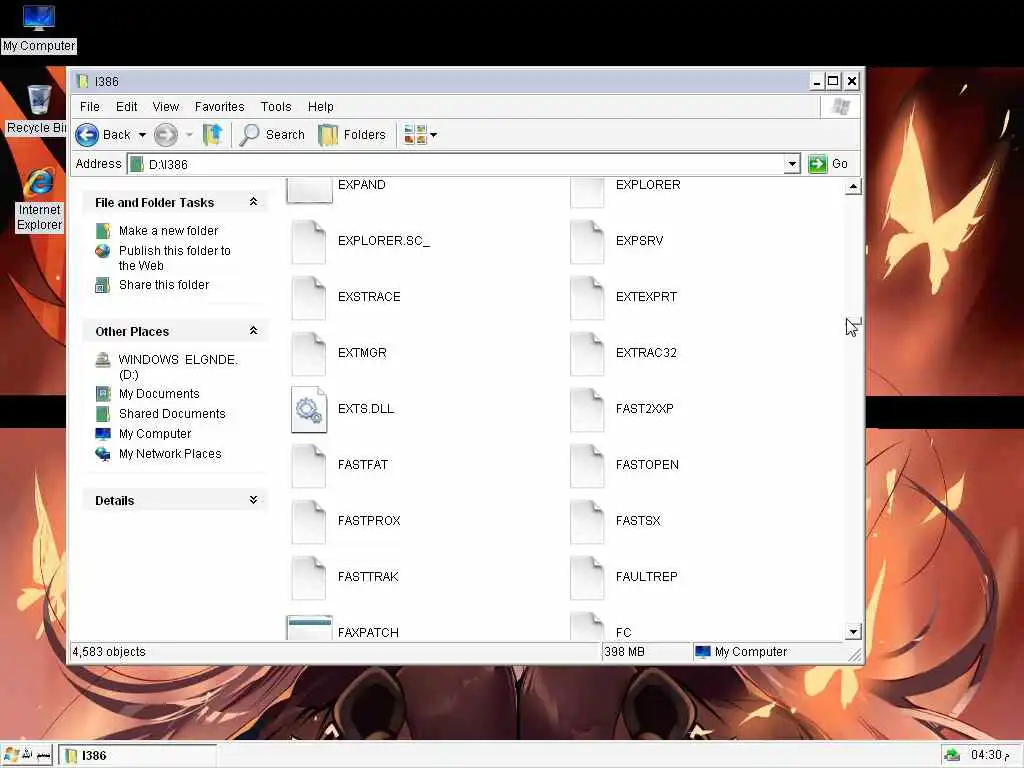Image resolution: width=1024 pixels, height=768 pixels.
Task: Open Shared Documents in Other Places
Action: (x=172, y=413)
